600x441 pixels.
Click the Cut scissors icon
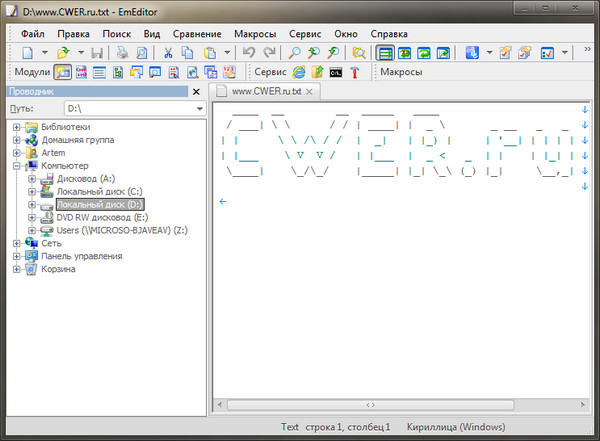pos(169,52)
